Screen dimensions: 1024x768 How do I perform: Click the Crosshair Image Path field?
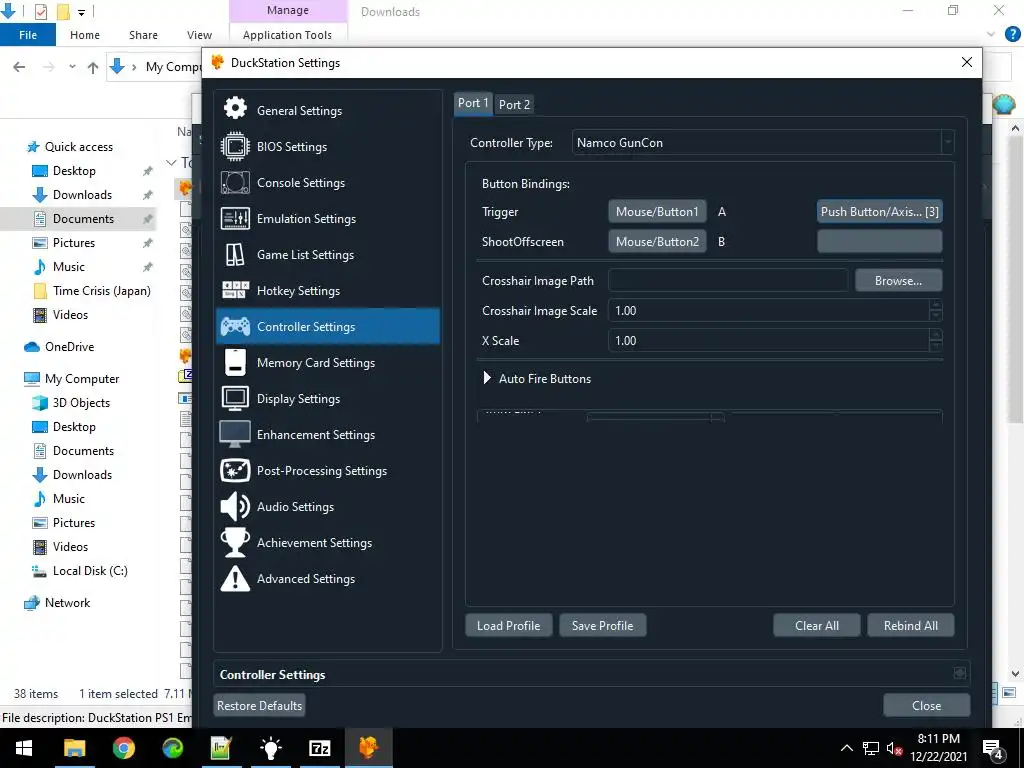(x=728, y=281)
